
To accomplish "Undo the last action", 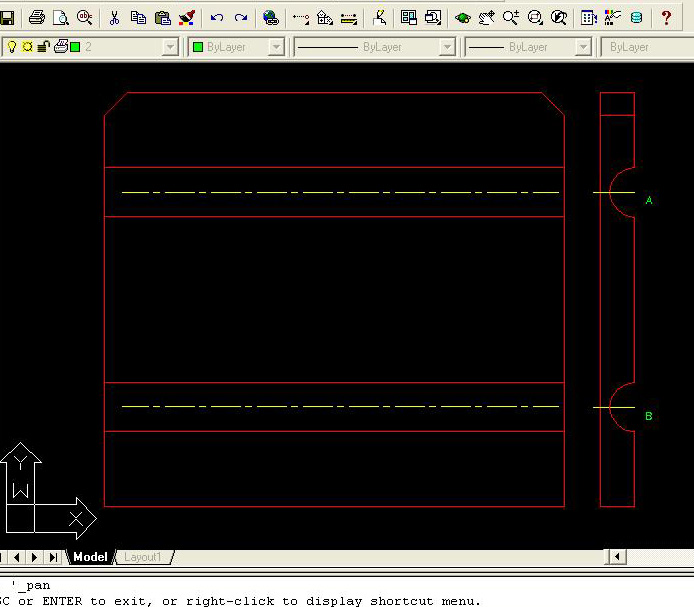I will tap(217, 18).
